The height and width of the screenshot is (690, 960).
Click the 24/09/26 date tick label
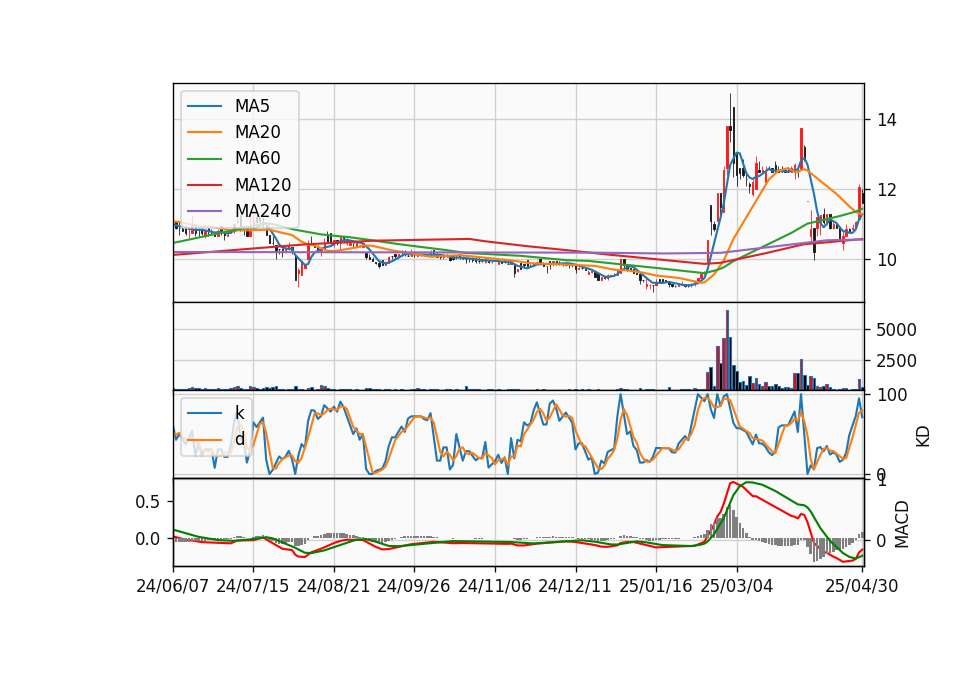click(414, 586)
